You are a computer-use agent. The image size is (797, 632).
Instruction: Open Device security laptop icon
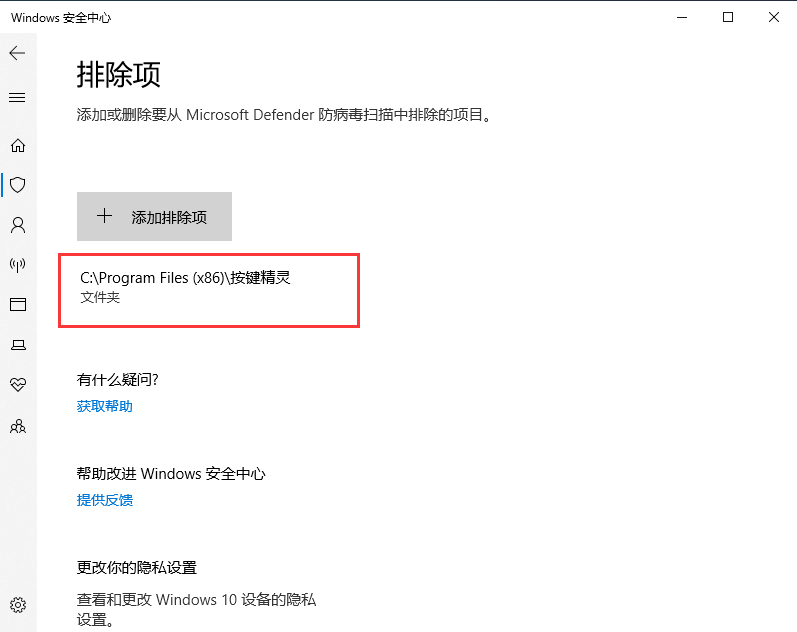(x=18, y=345)
